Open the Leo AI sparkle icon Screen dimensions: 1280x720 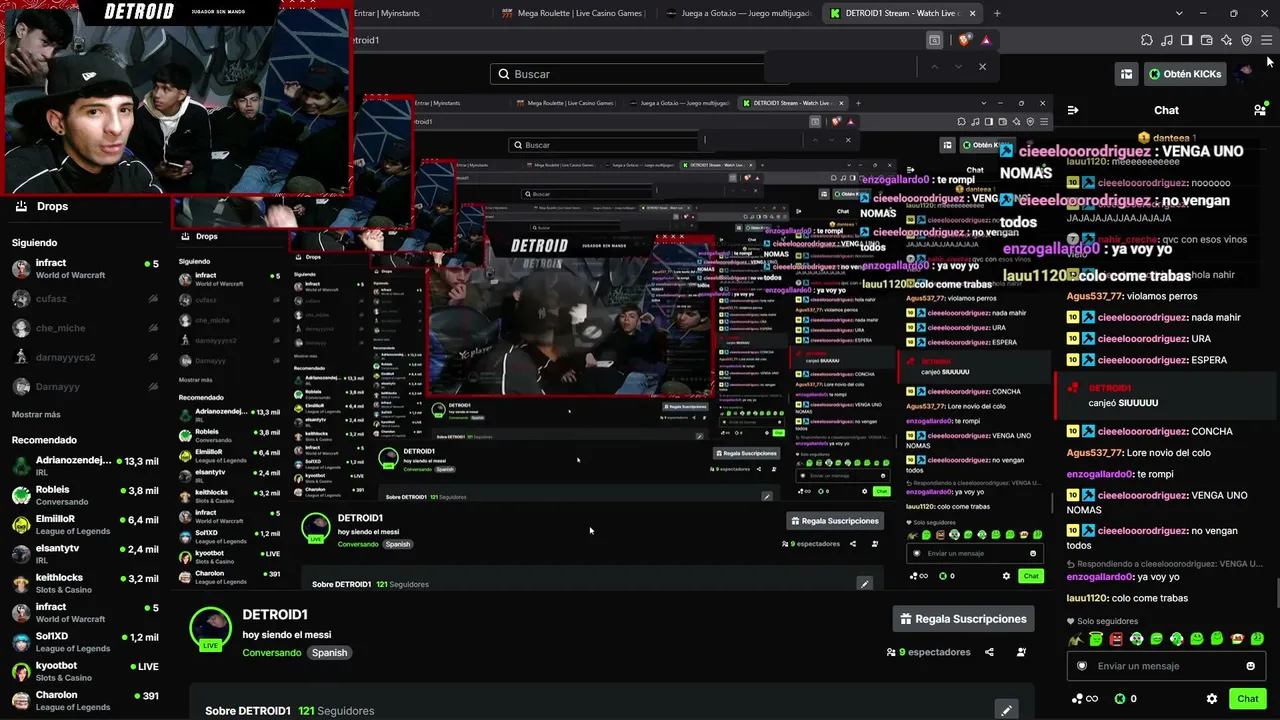(1227, 40)
